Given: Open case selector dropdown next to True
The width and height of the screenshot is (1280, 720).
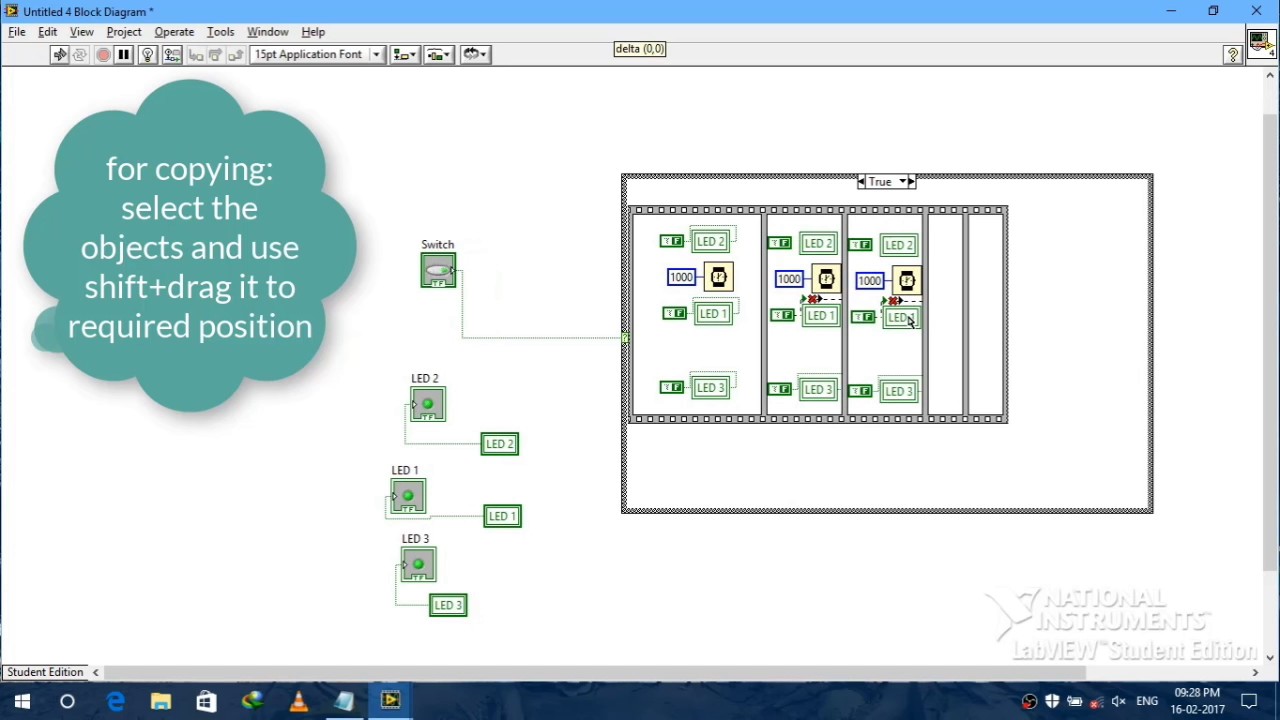Looking at the screenshot, I should (903, 182).
